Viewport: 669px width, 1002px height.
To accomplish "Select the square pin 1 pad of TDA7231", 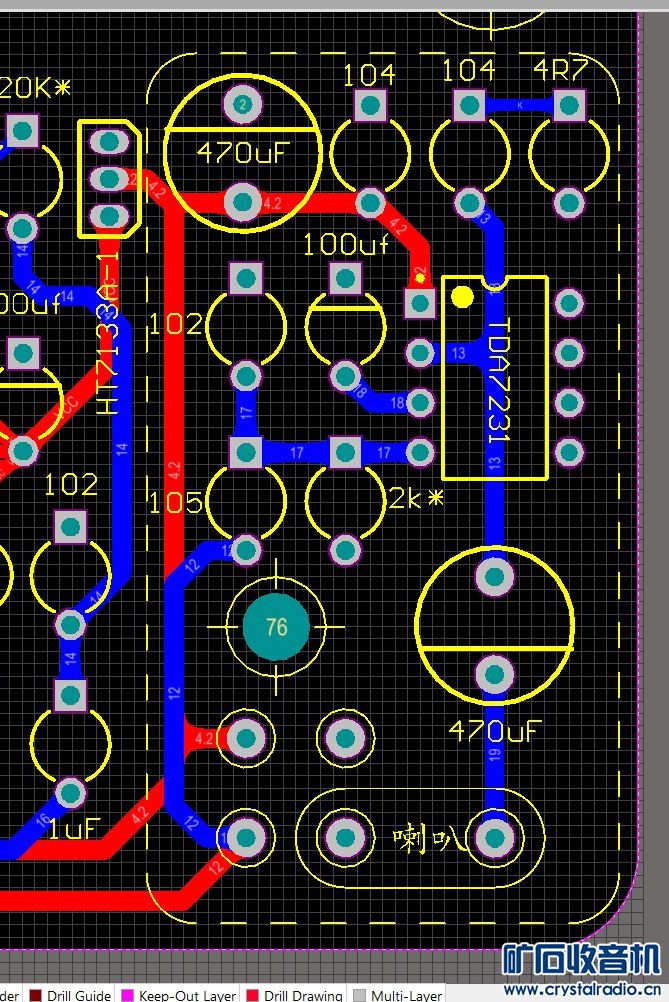I will pyautogui.click(x=420, y=303).
